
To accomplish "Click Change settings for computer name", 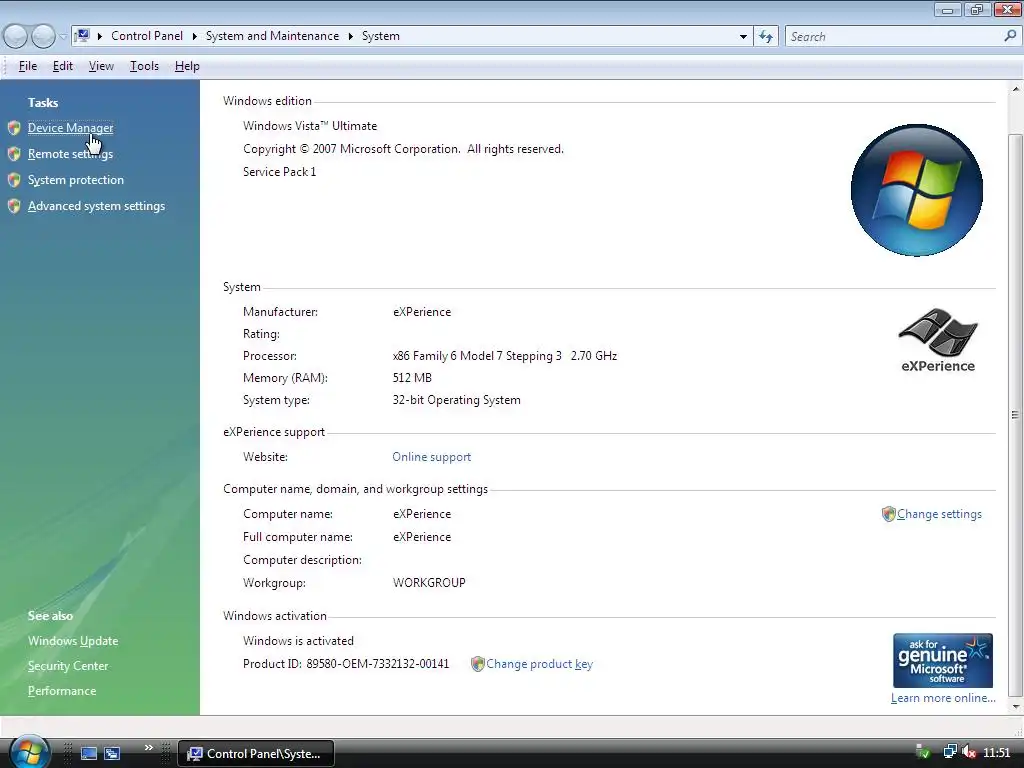I will click(939, 515).
